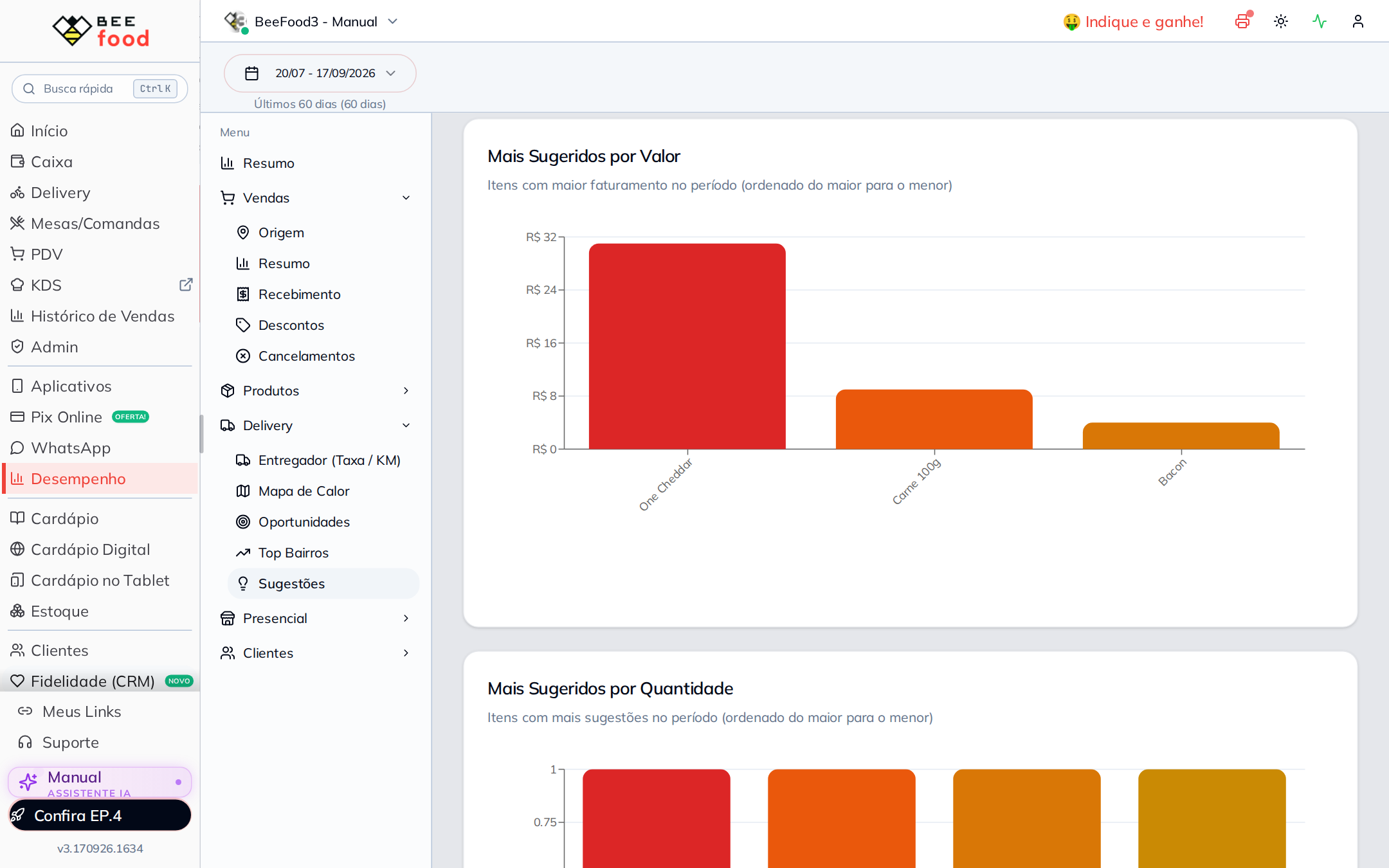Image resolution: width=1389 pixels, height=868 pixels.
Task: Click the Admin shield icon
Action: [x=17, y=347]
